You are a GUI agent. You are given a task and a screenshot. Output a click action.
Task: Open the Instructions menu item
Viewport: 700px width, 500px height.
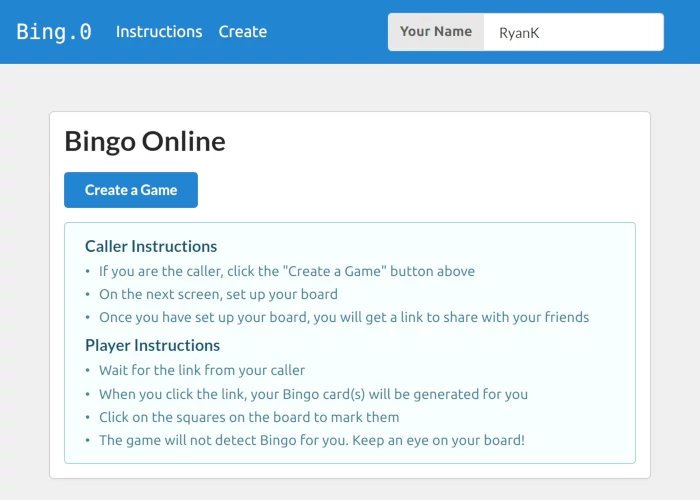click(159, 32)
